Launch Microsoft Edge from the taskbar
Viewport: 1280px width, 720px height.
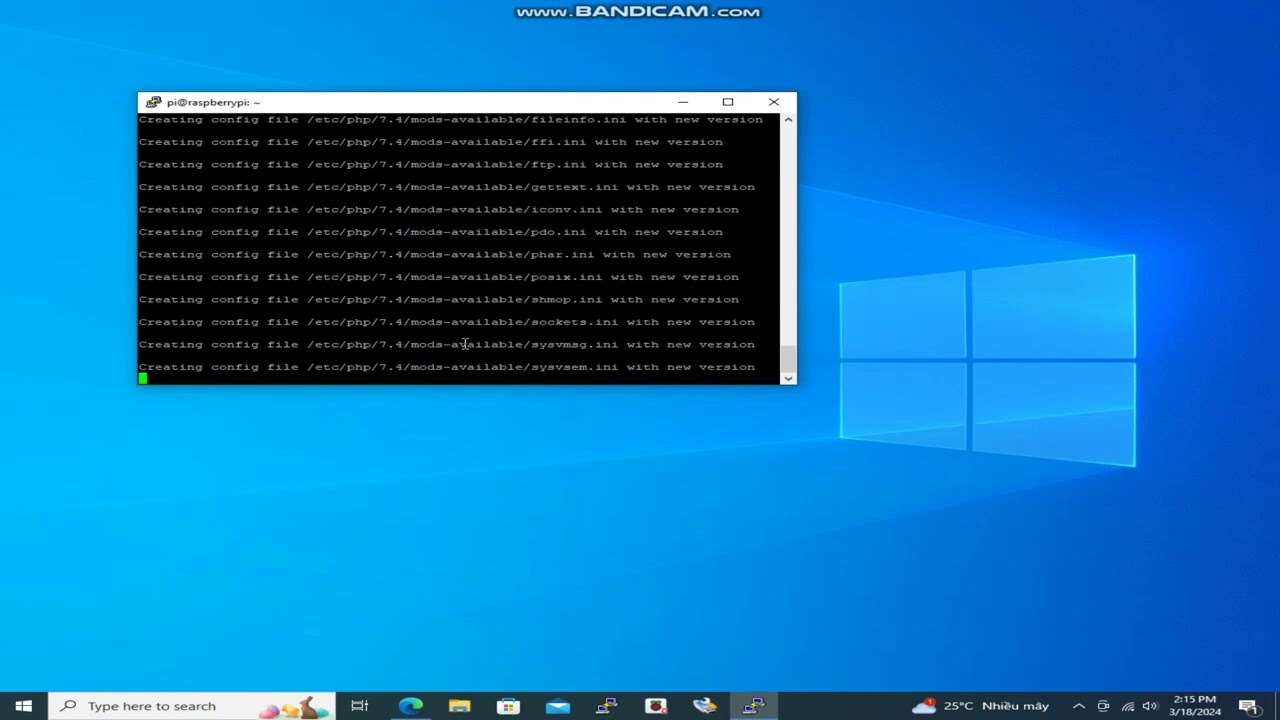[x=410, y=706]
